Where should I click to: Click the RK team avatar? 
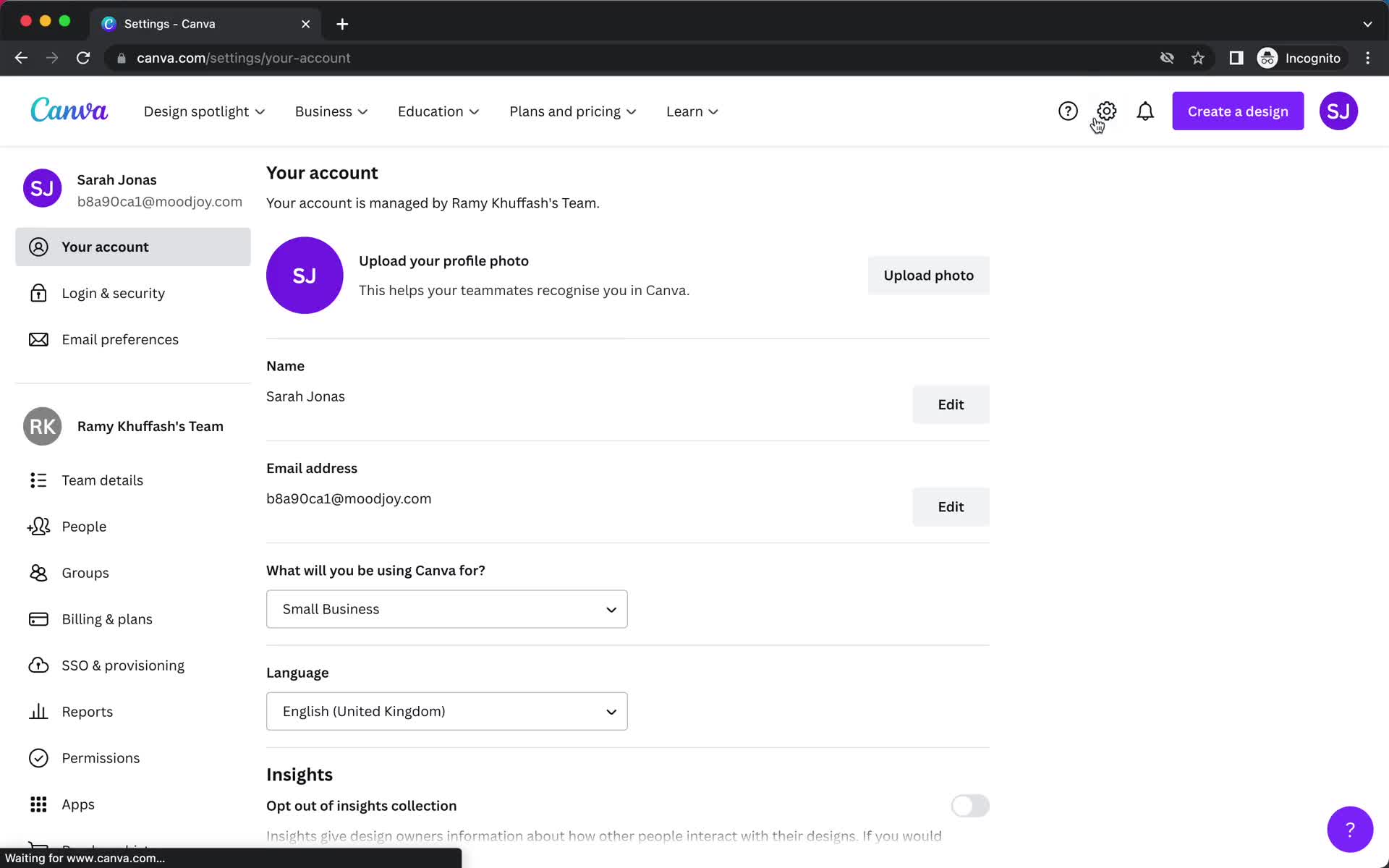coord(42,426)
